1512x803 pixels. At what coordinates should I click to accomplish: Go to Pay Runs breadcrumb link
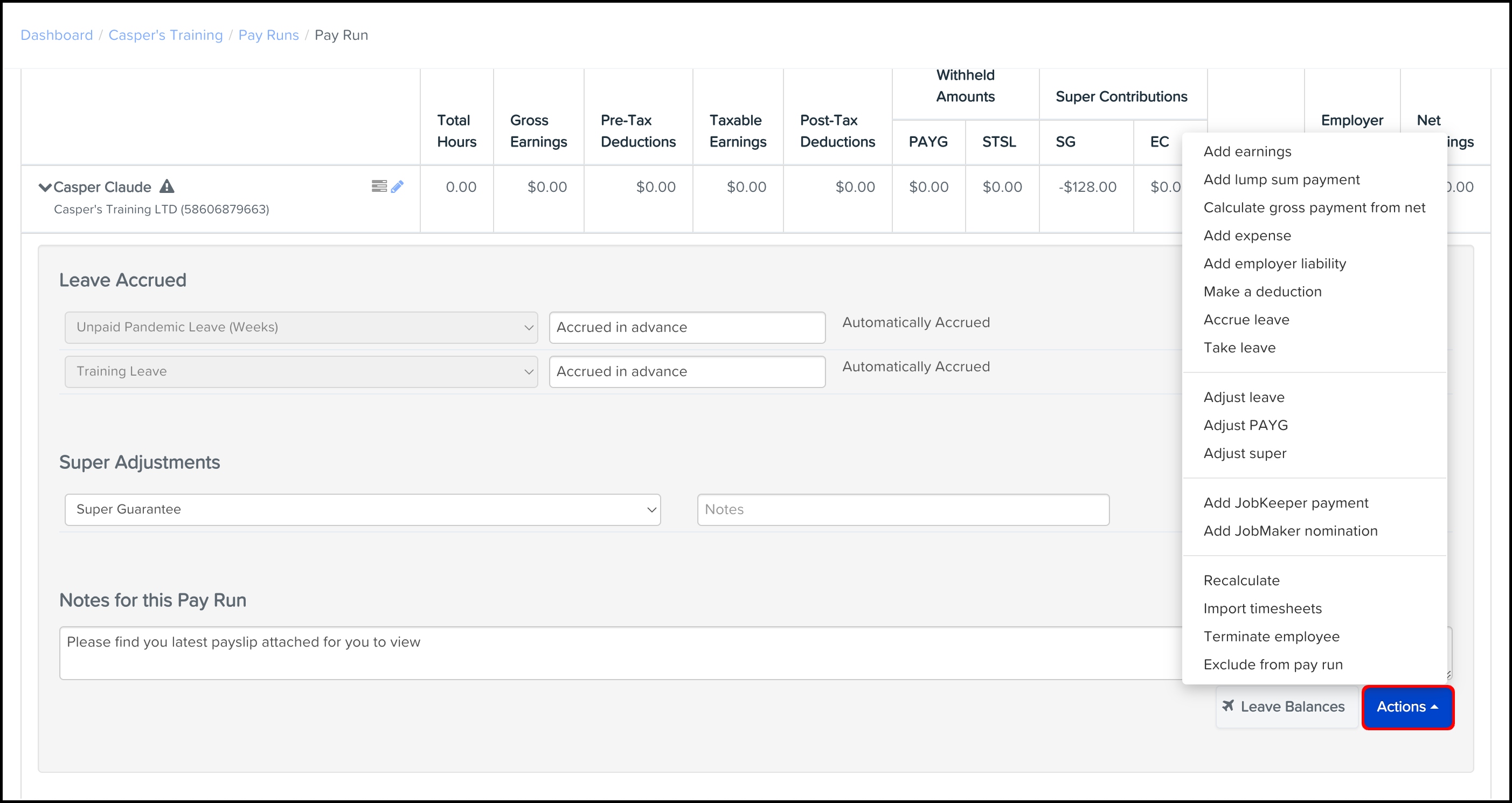click(268, 35)
